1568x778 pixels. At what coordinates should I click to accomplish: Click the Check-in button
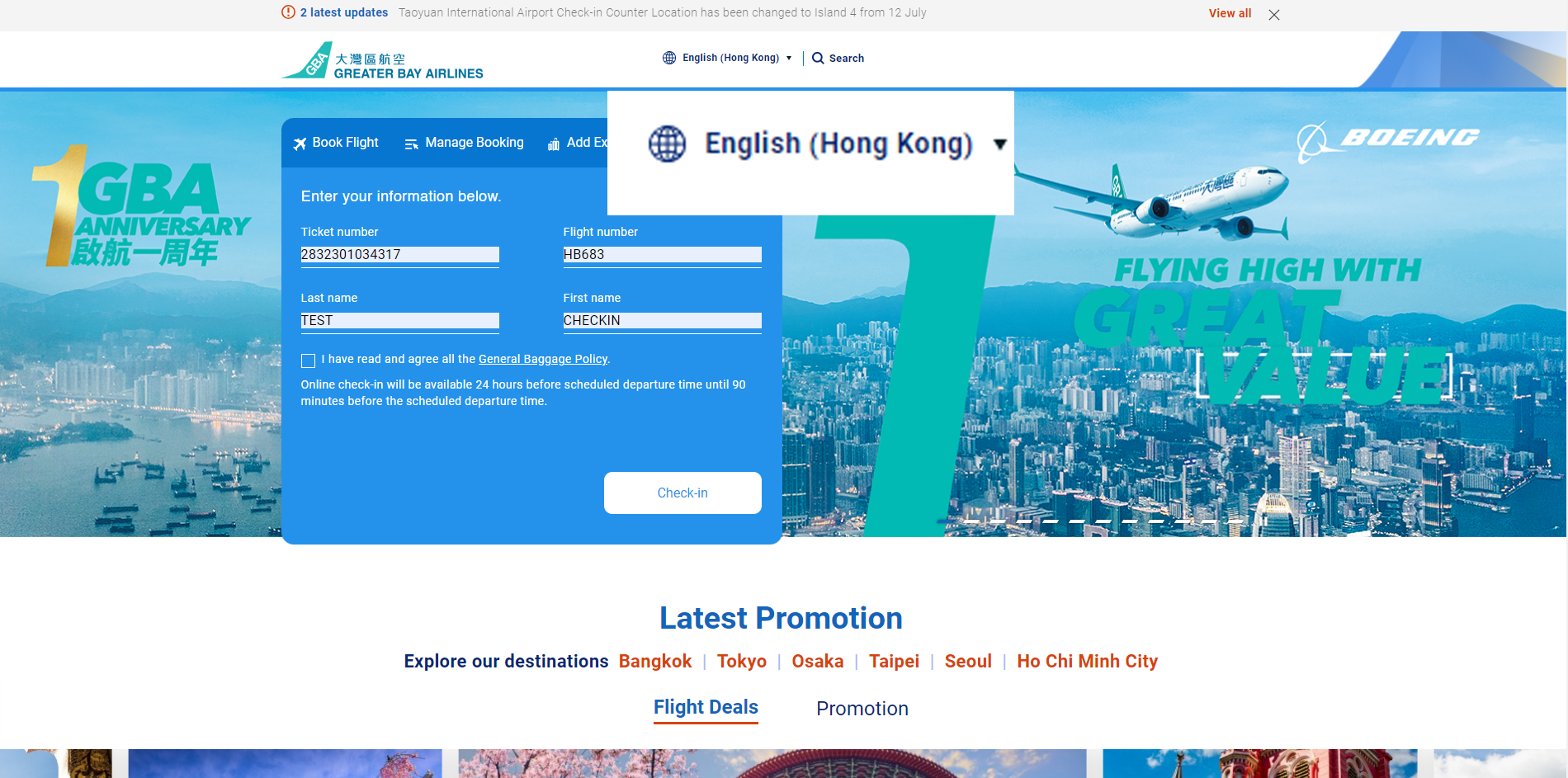(682, 493)
